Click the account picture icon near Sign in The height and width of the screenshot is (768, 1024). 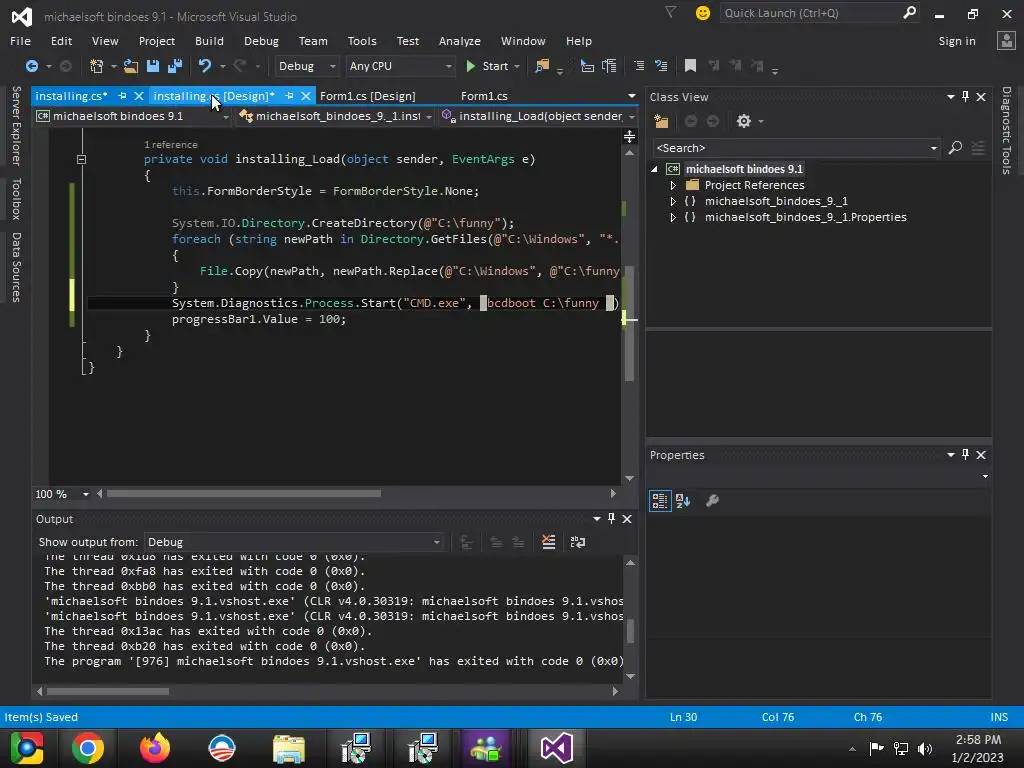[1006, 40]
